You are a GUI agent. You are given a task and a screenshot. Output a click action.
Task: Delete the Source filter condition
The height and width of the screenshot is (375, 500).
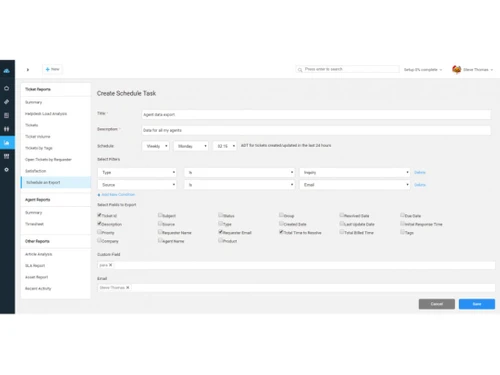(x=420, y=185)
